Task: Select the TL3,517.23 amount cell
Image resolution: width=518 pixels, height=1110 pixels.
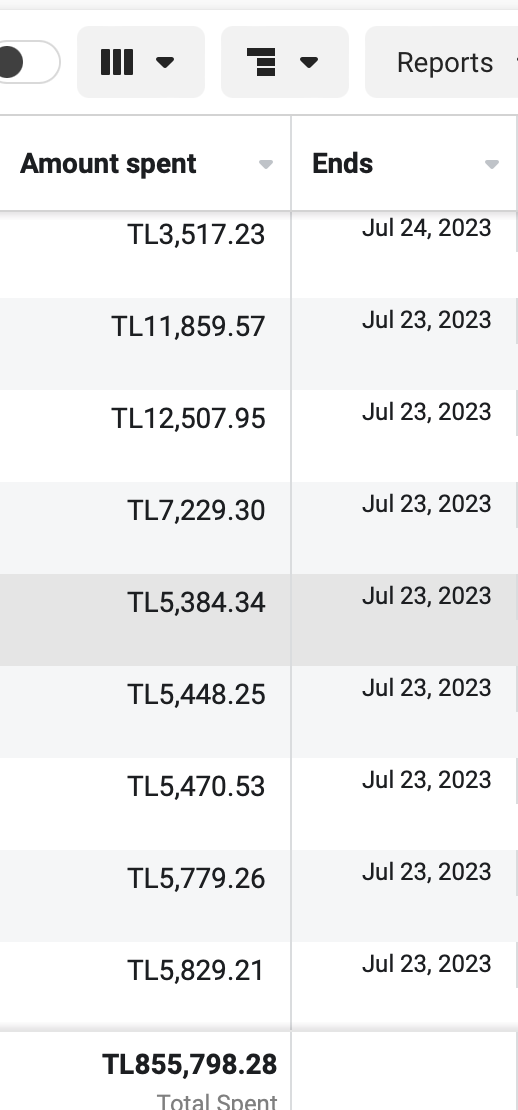Action: point(145,252)
